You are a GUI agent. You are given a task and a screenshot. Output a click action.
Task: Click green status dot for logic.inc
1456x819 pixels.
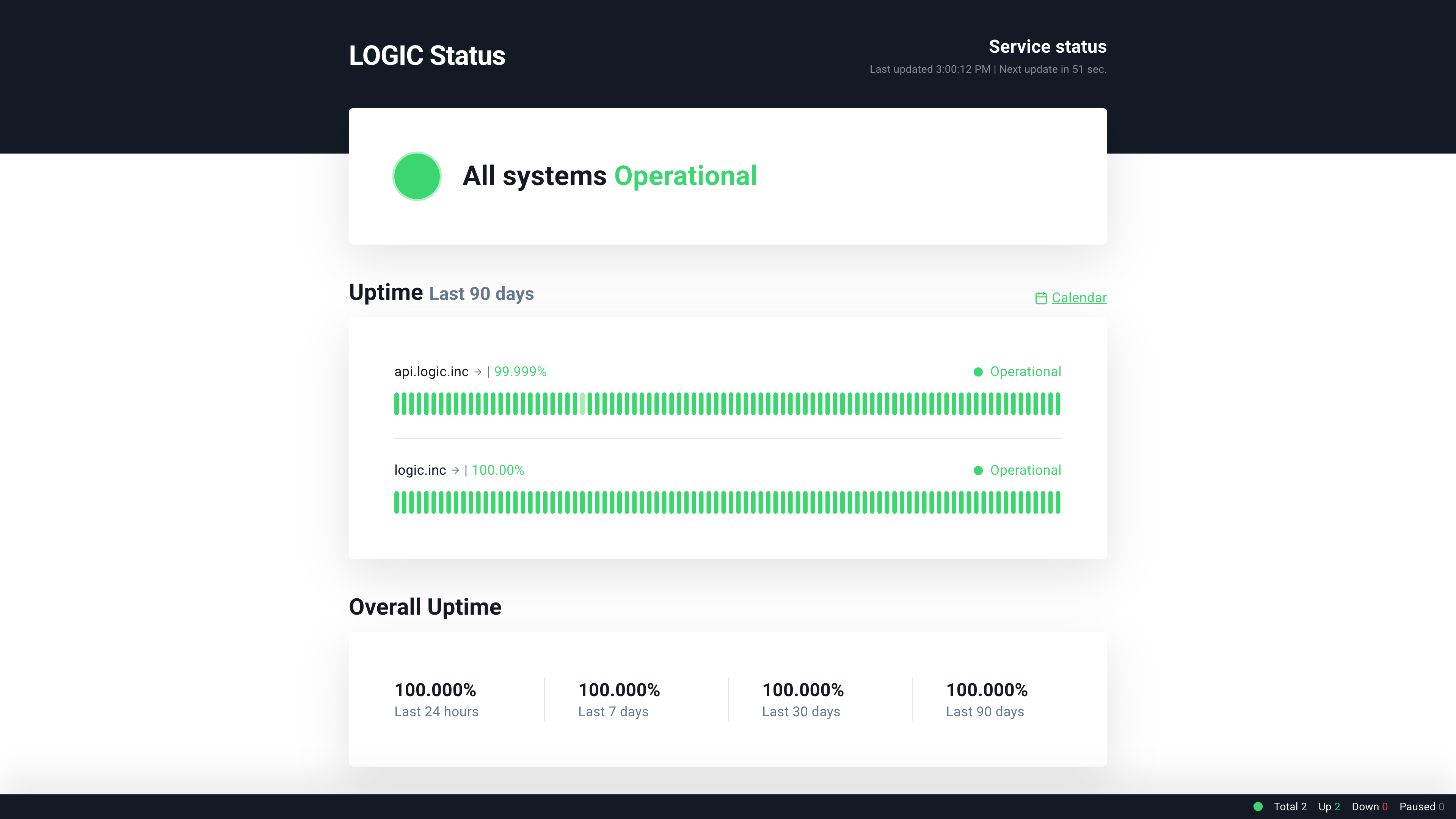click(x=978, y=470)
